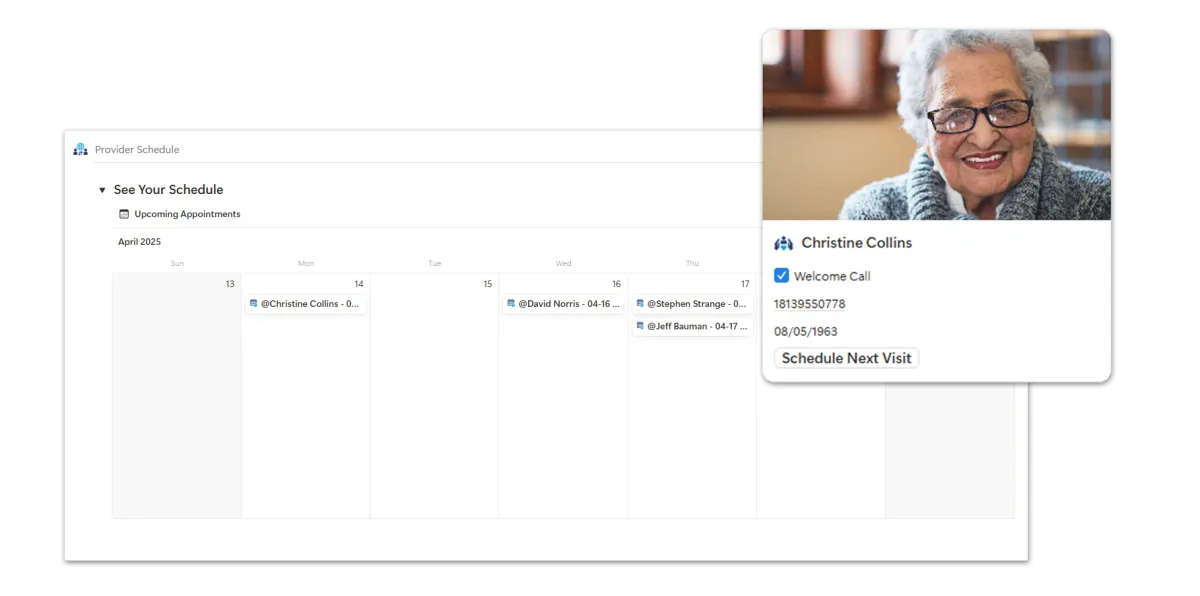Uncheck the Welcome Call checkbox

tap(782, 276)
